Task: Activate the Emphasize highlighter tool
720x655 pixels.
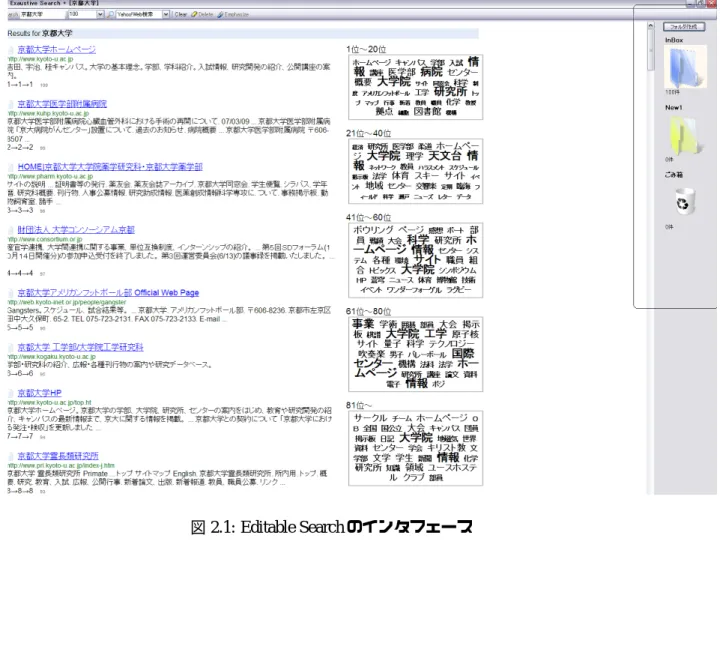Action: (233, 14)
